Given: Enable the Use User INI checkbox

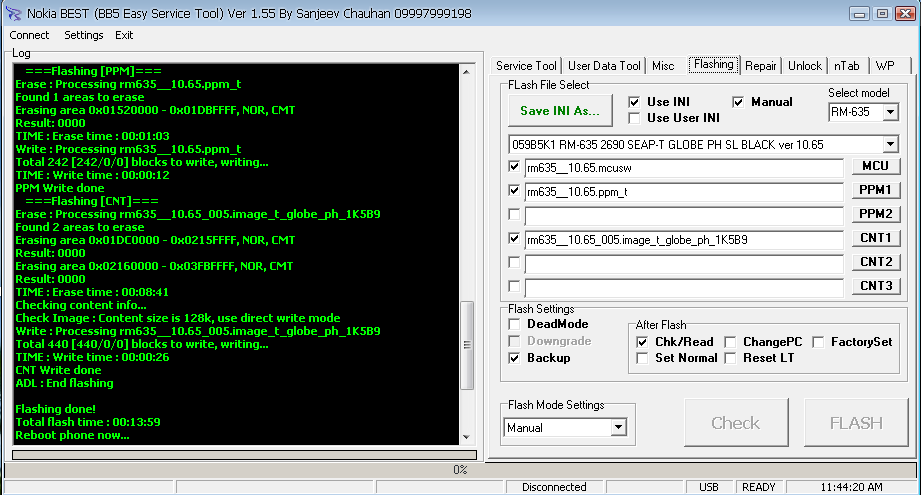Looking at the screenshot, I should pos(634,118).
